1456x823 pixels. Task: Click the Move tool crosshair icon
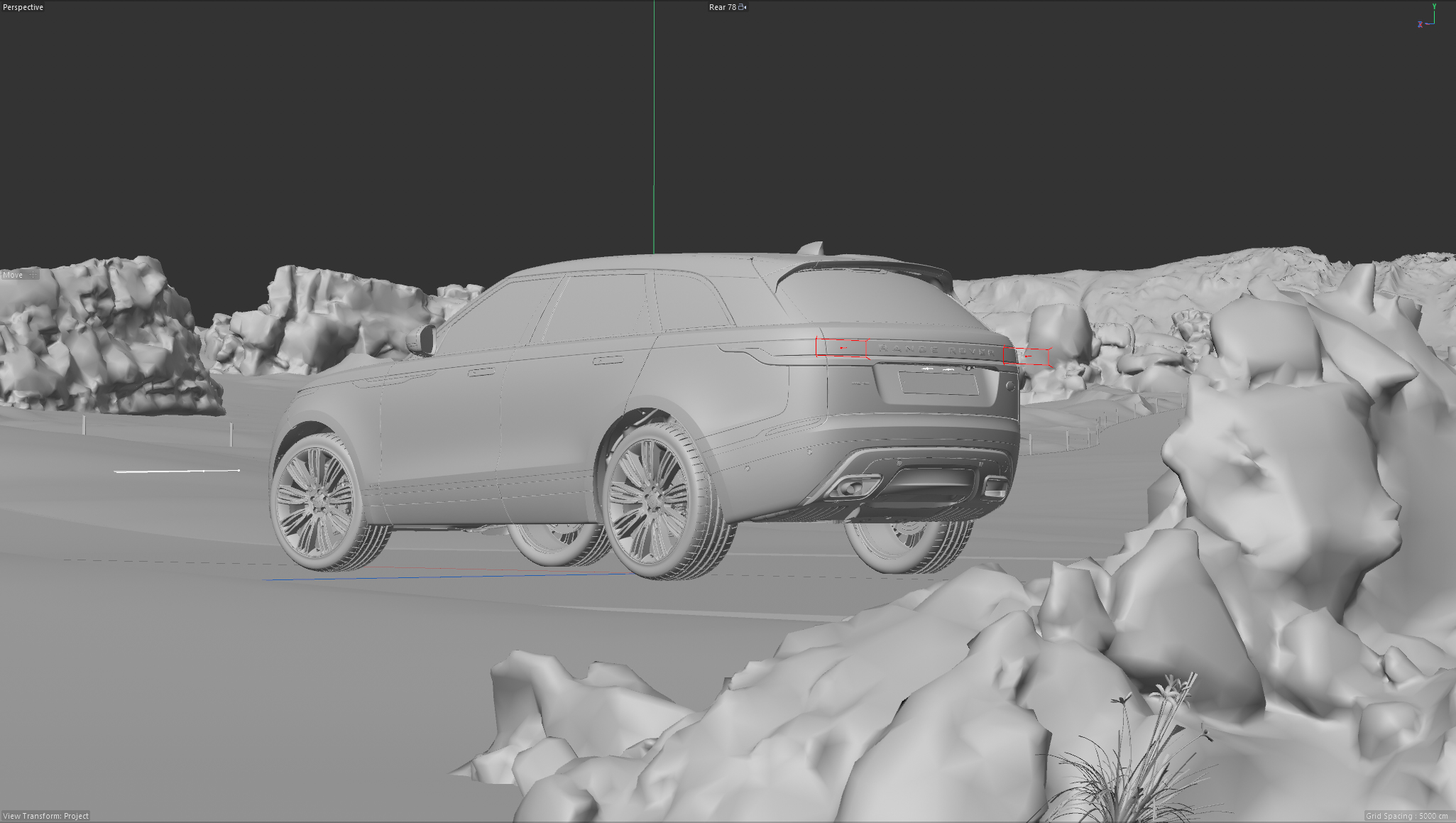(x=33, y=275)
